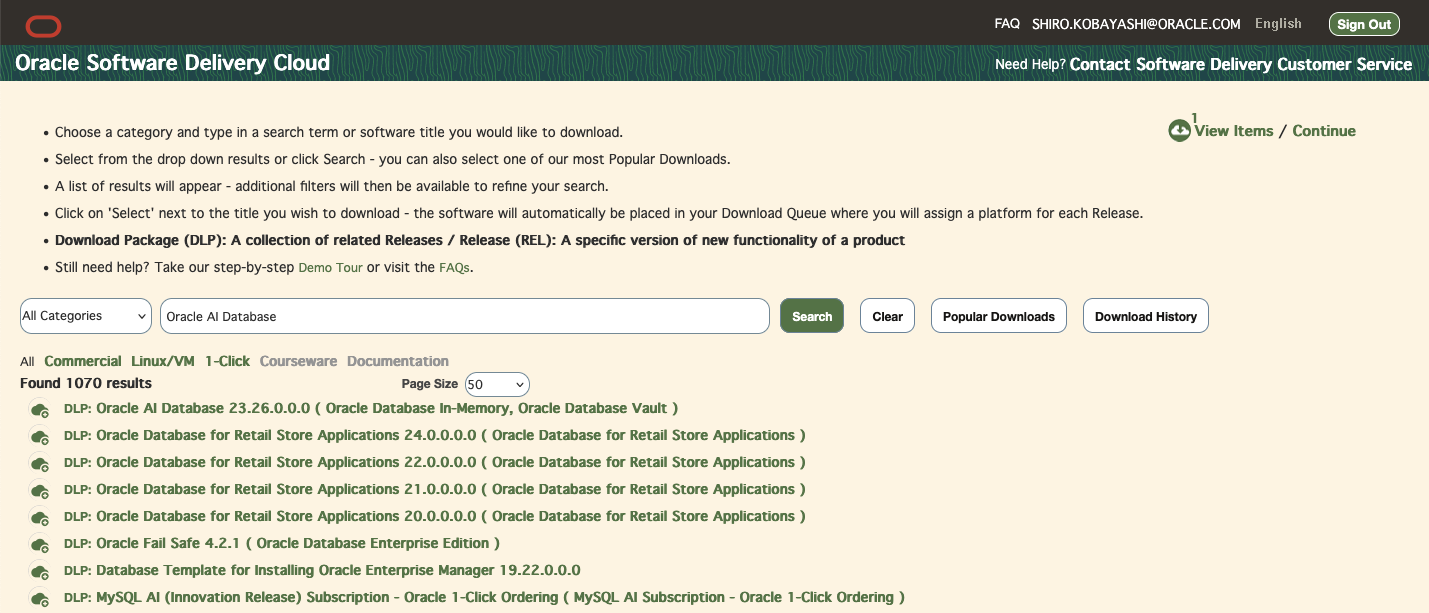The image size is (1429, 613).
Task: Click the Sign Out button
Action: click(1364, 24)
